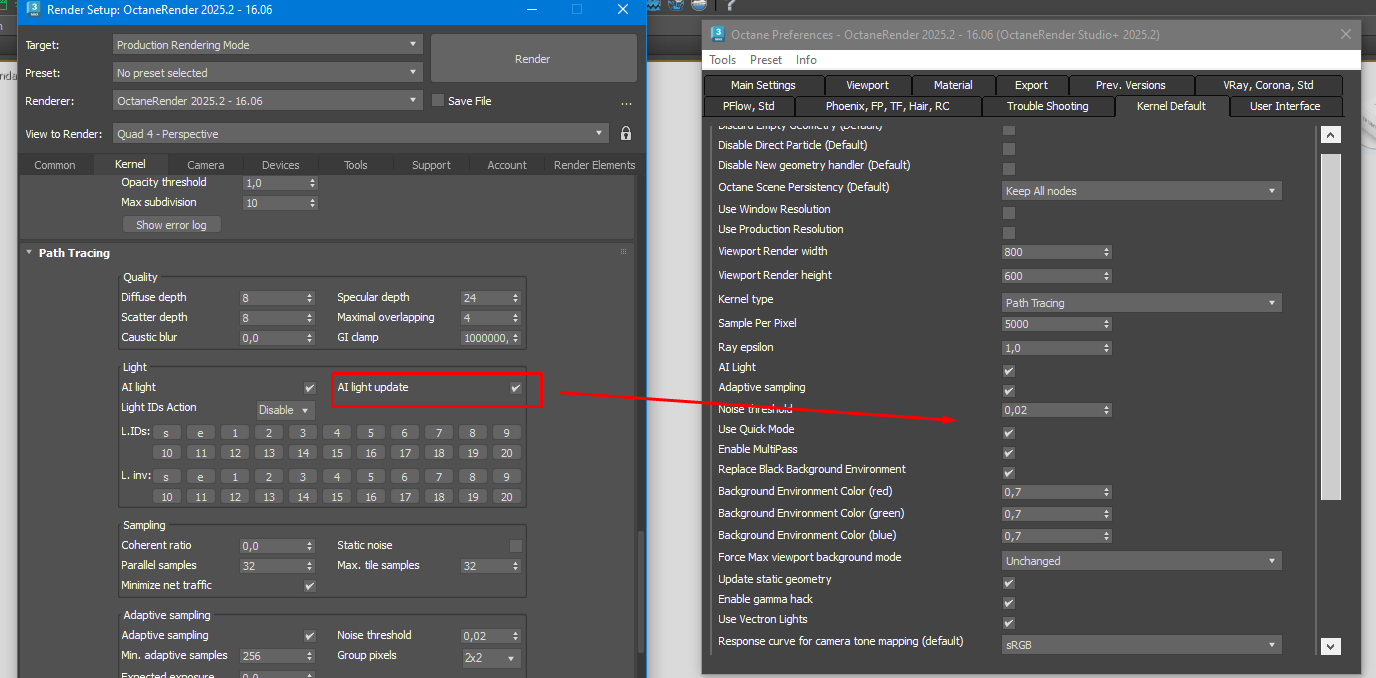The height and width of the screenshot is (678, 1376).
Task: Toggle Use Vectron Lights checkbox
Action: pos(1009,623)
